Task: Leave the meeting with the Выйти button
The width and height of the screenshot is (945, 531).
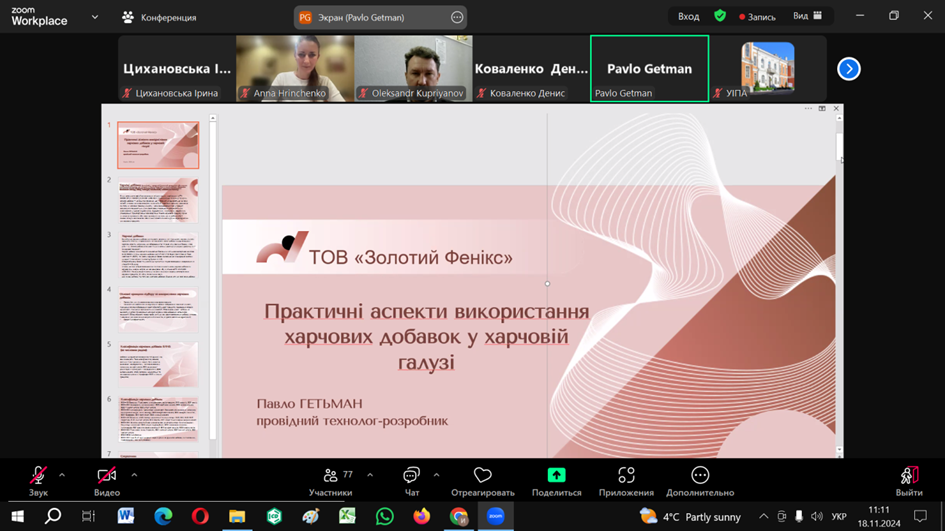Action: click(909, 481)
